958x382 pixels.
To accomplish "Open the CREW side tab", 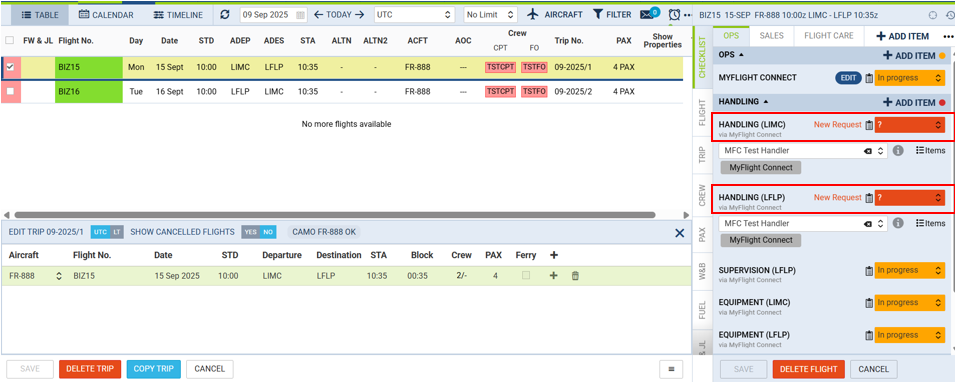I will pos(702,194).
